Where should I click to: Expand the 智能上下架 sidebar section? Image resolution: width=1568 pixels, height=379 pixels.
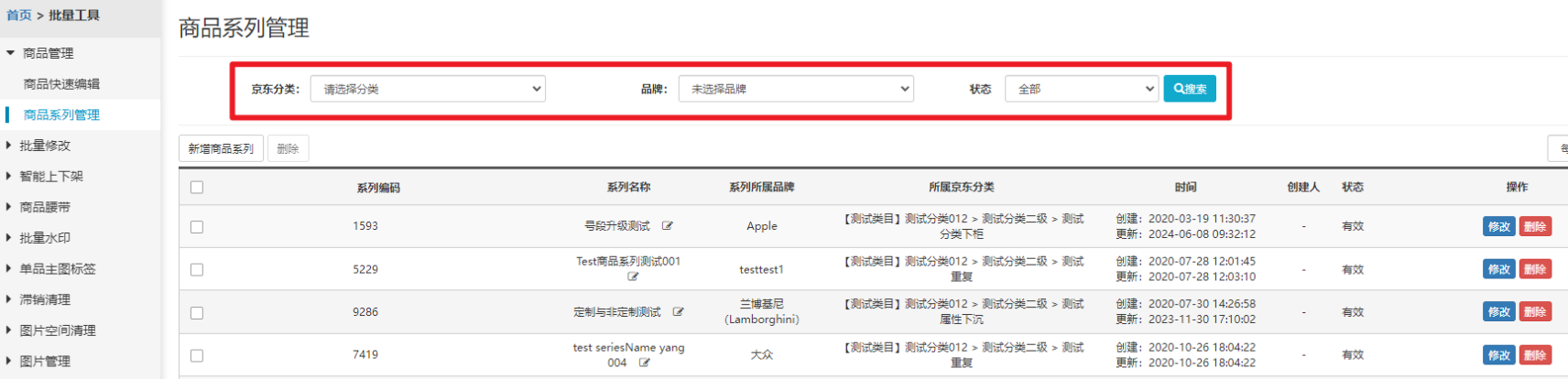point(51,177)
